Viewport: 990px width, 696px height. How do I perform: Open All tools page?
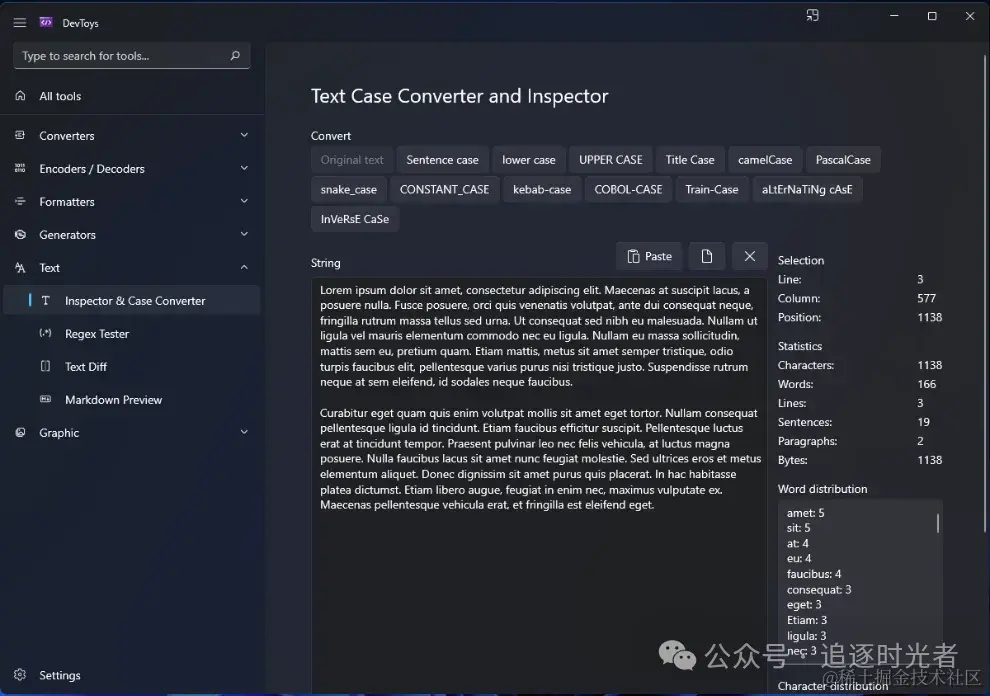132,96
